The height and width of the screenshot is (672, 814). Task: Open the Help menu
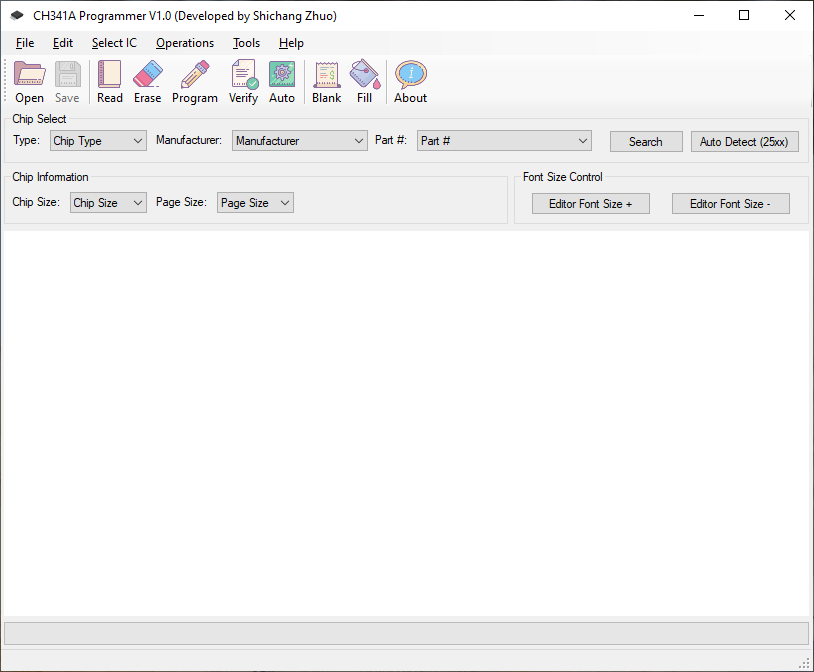(291, 43)
